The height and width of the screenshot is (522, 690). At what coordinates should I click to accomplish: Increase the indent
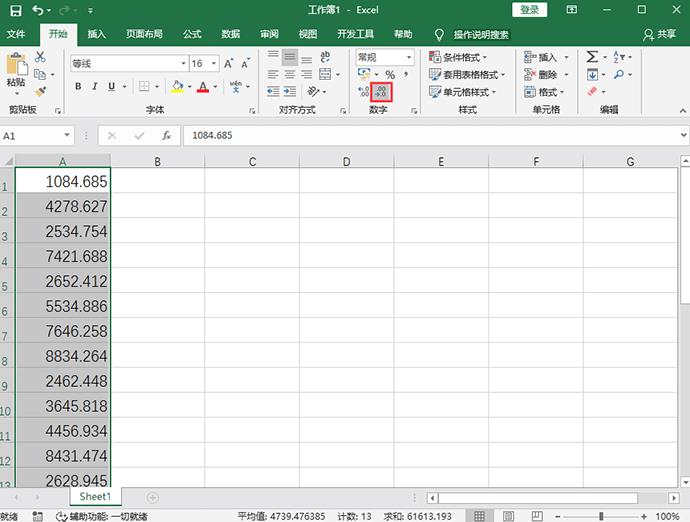[x=290, y=91]
